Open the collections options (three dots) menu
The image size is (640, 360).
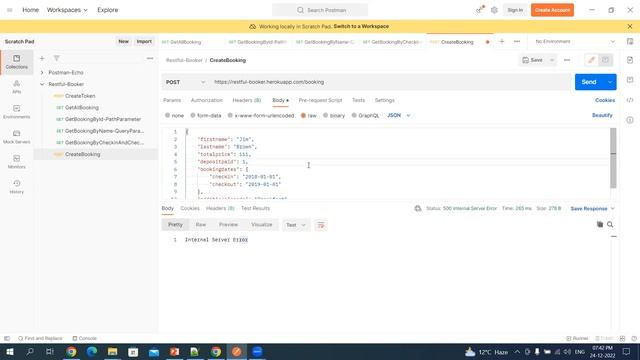150,58
